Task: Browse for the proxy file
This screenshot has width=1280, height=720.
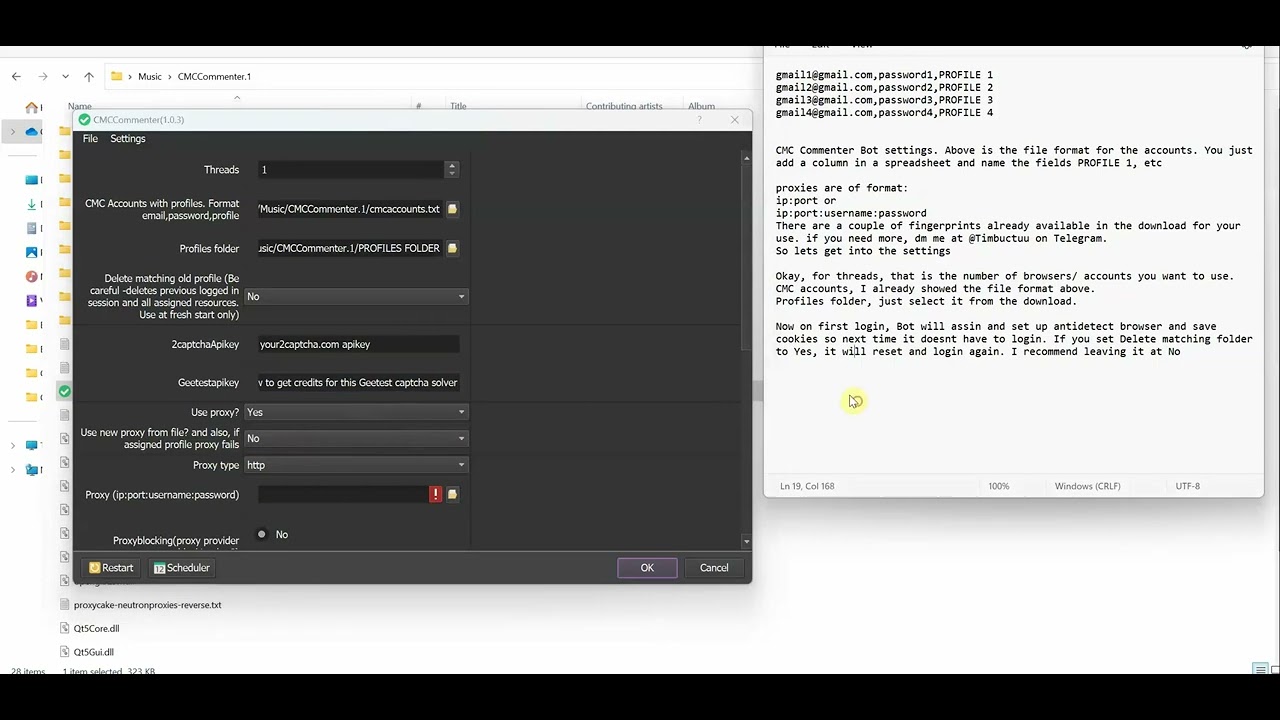Action: click(x=452, y=494)
